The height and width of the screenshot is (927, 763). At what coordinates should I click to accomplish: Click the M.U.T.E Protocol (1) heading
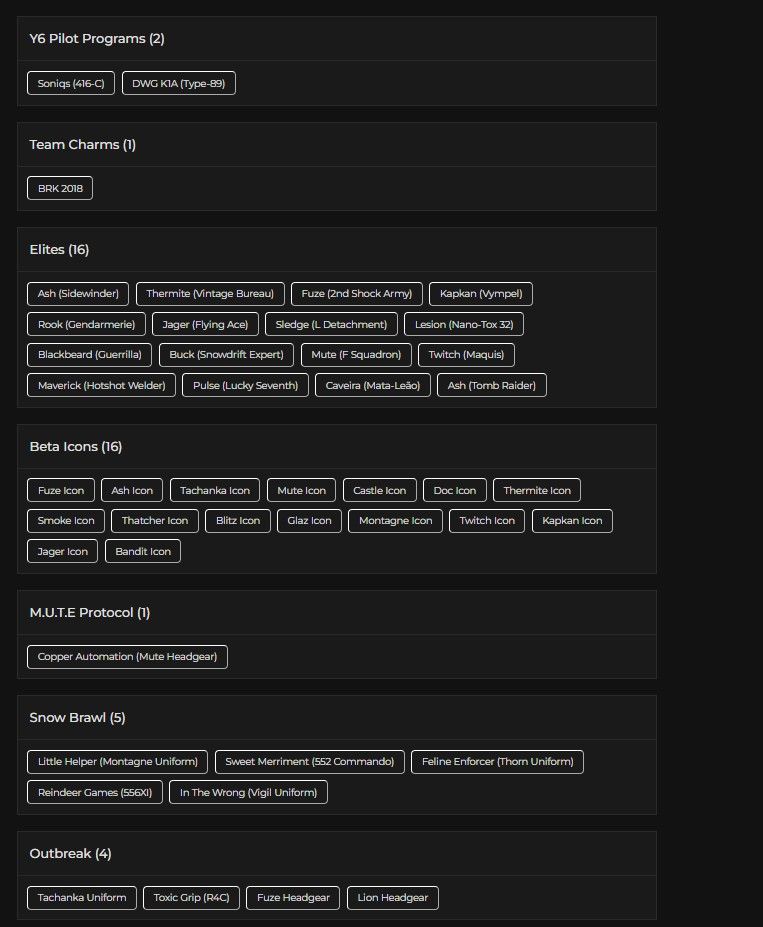(x=90, y=612)
